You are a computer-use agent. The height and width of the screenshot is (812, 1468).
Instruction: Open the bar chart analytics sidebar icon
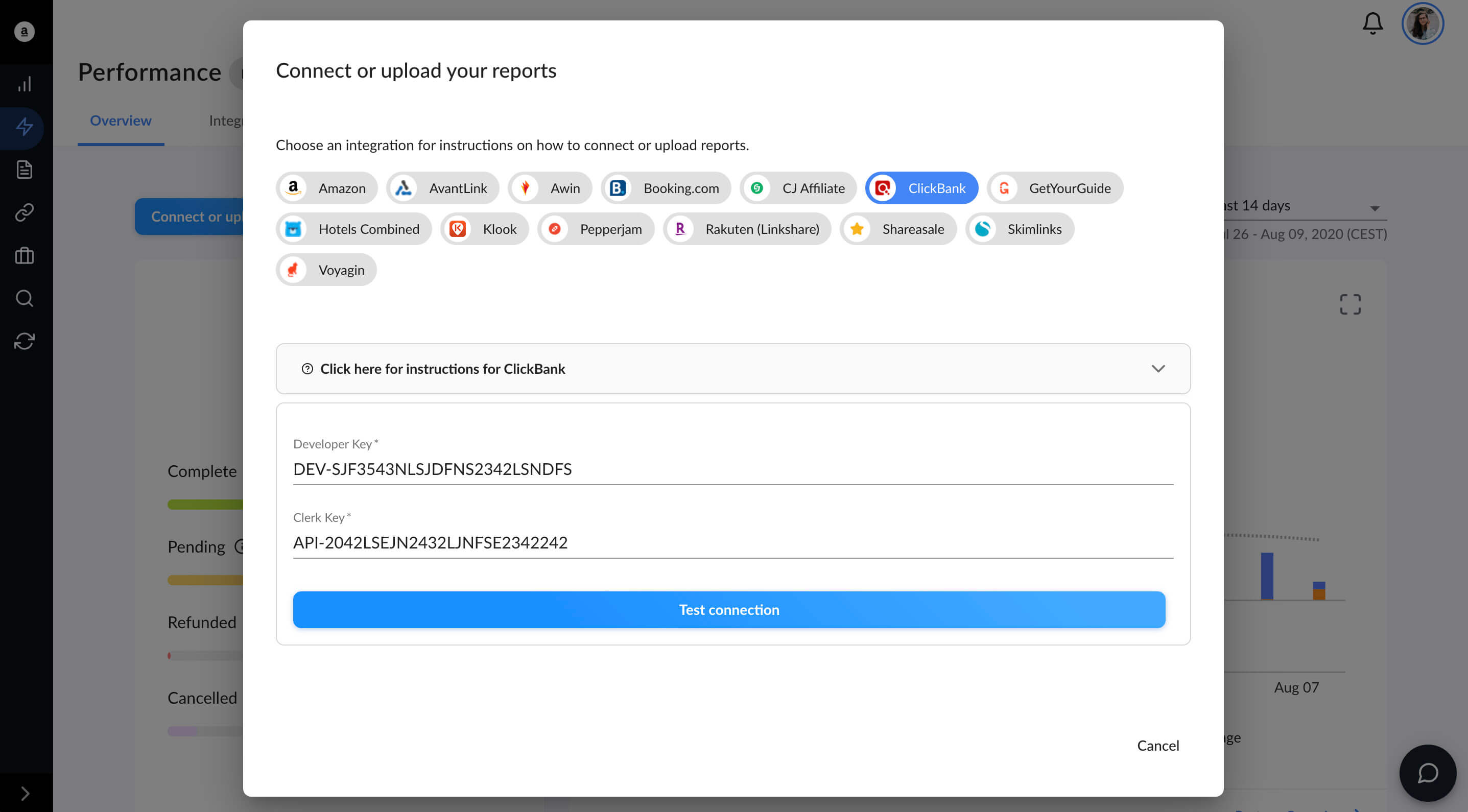[25, 84]
